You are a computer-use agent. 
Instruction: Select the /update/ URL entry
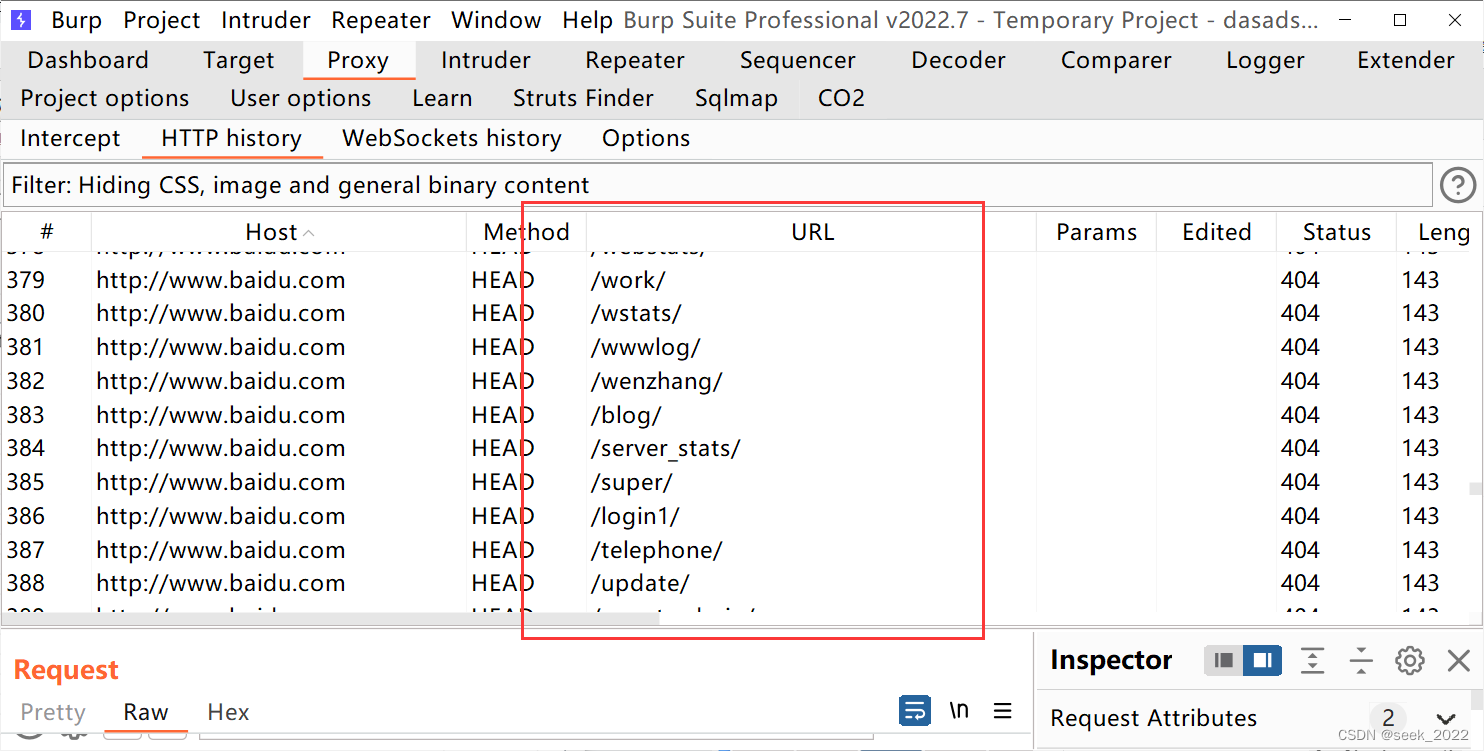[640, 583]
